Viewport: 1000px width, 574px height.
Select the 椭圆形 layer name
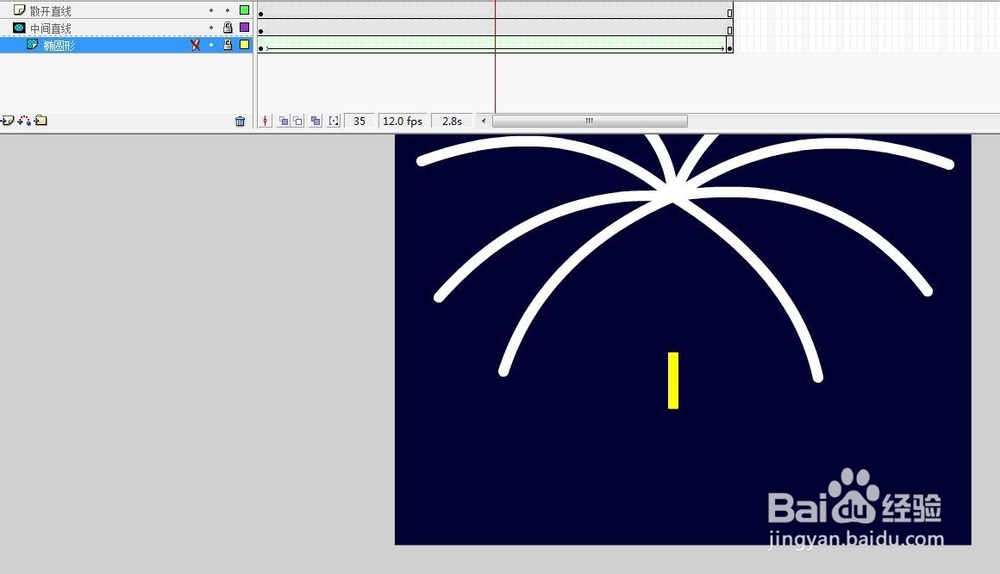pyautogui.click(x=59, y=45)
